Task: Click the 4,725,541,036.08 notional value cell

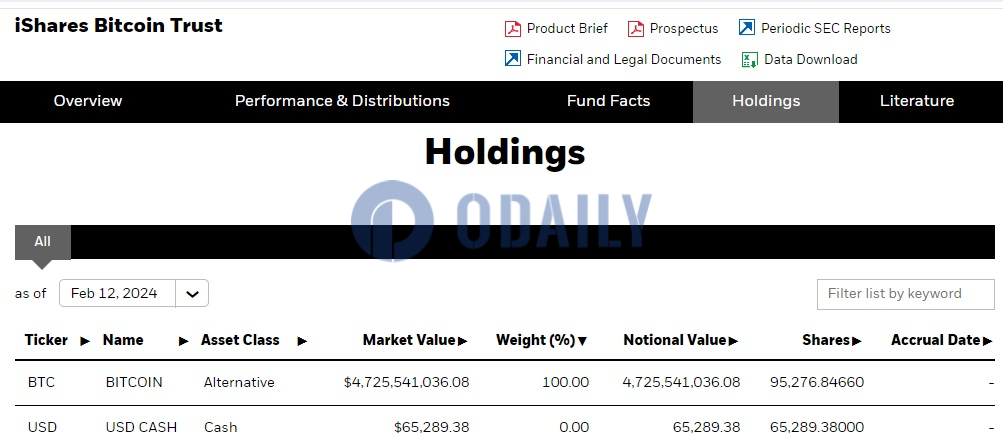Action: tap(681, 383)
